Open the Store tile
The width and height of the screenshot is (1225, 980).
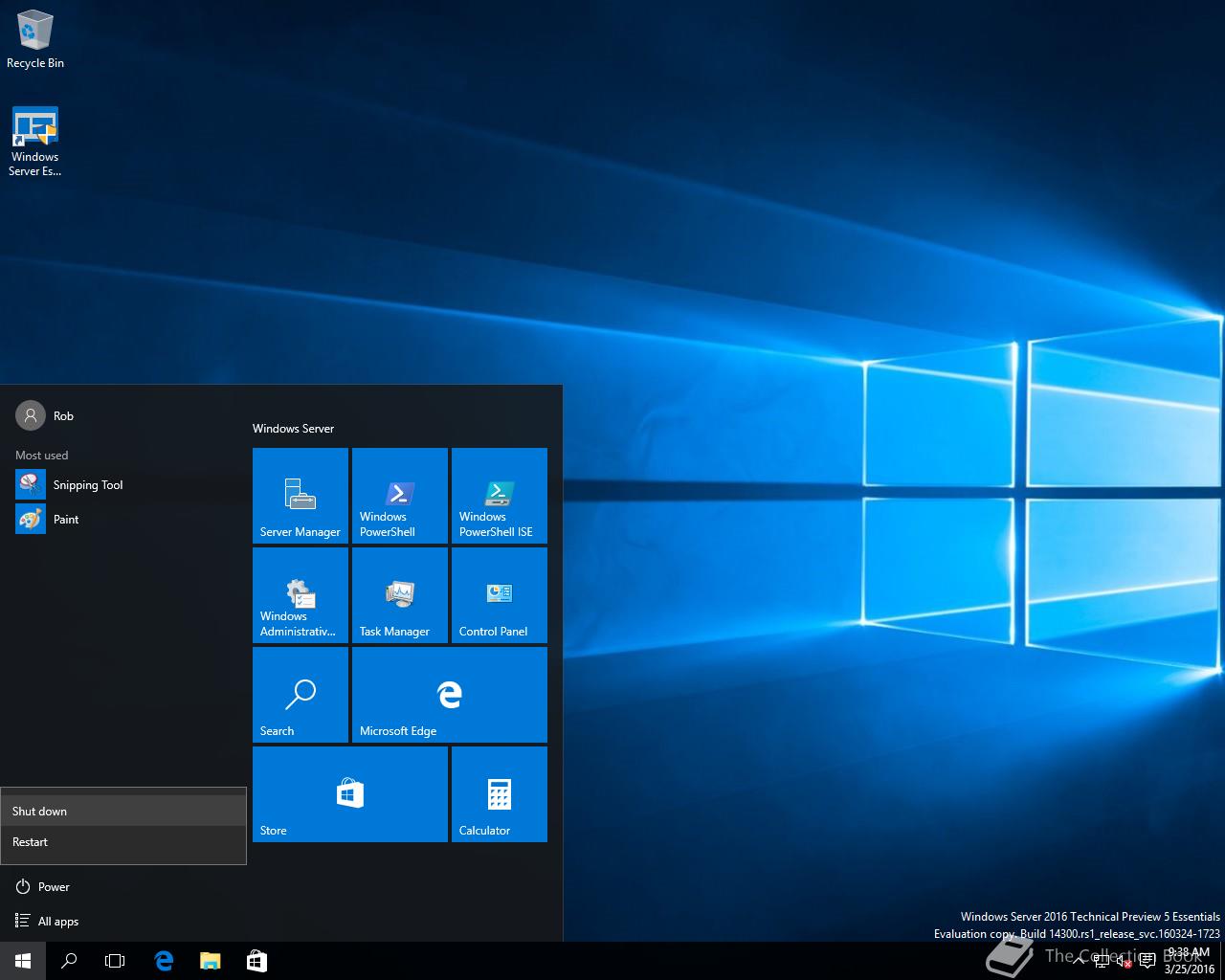coord(350,794)
